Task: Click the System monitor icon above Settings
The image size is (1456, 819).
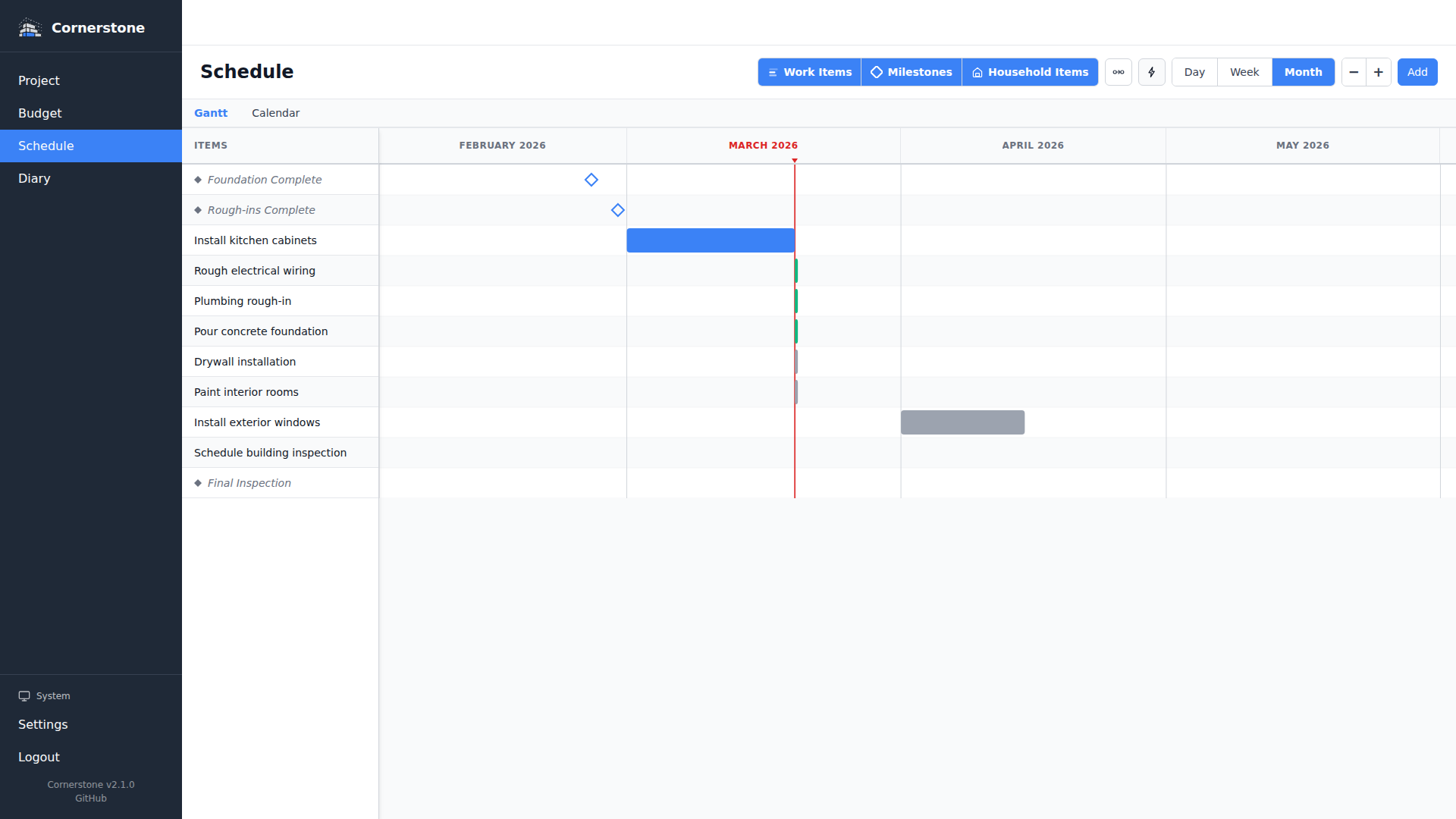Action: [24, 695]
